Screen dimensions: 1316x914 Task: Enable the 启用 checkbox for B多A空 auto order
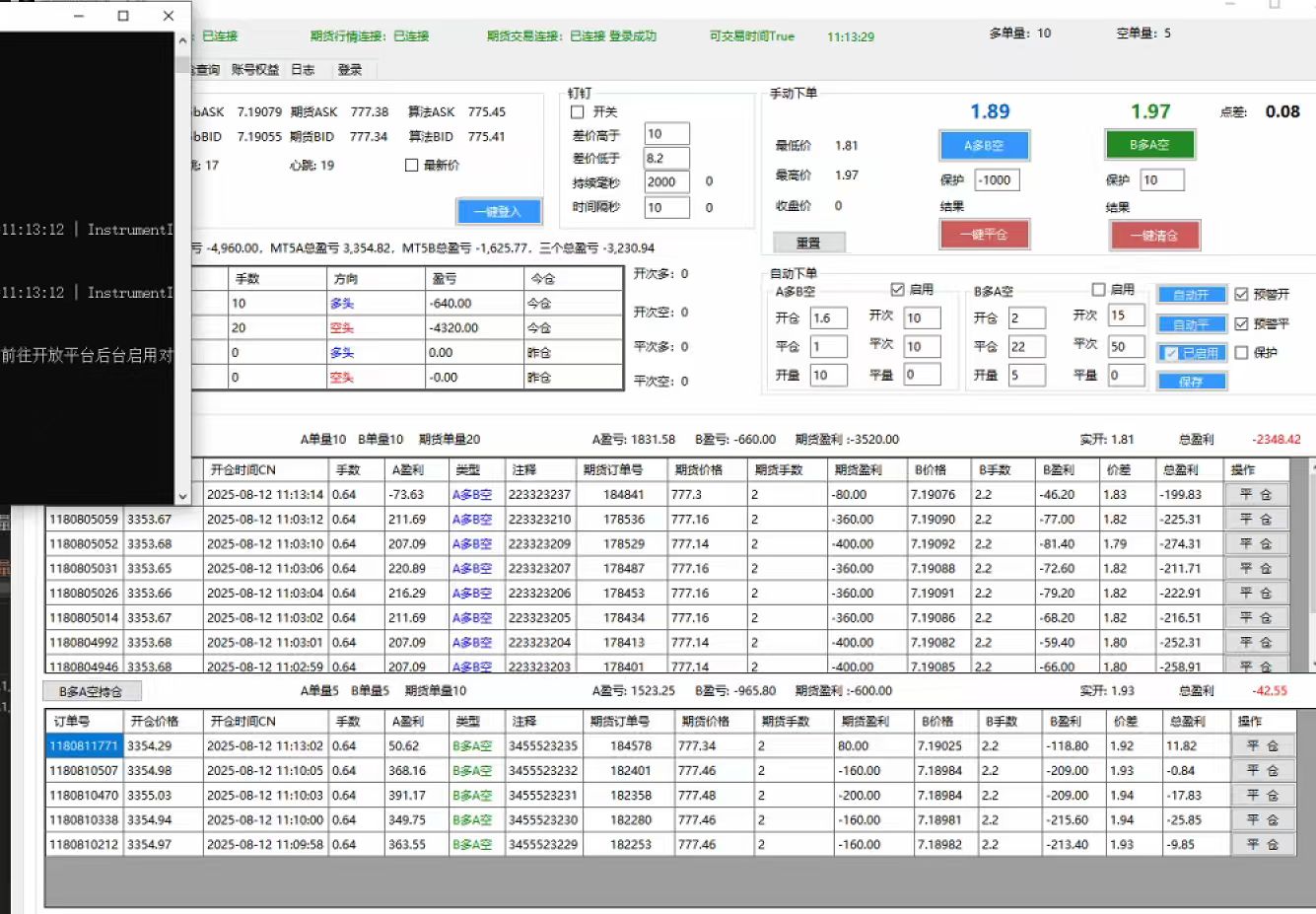coord(1098,290)
